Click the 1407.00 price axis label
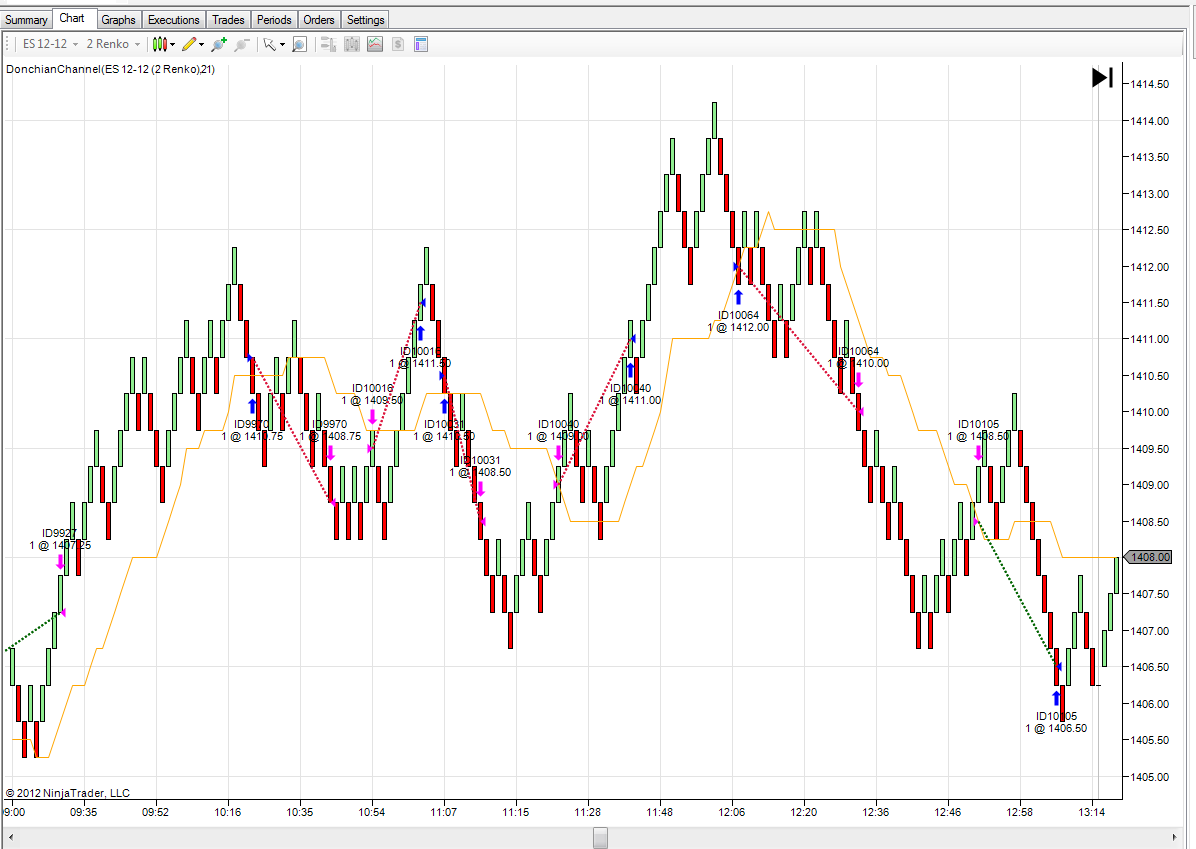1196x849 pixels. click(1149, 631)
